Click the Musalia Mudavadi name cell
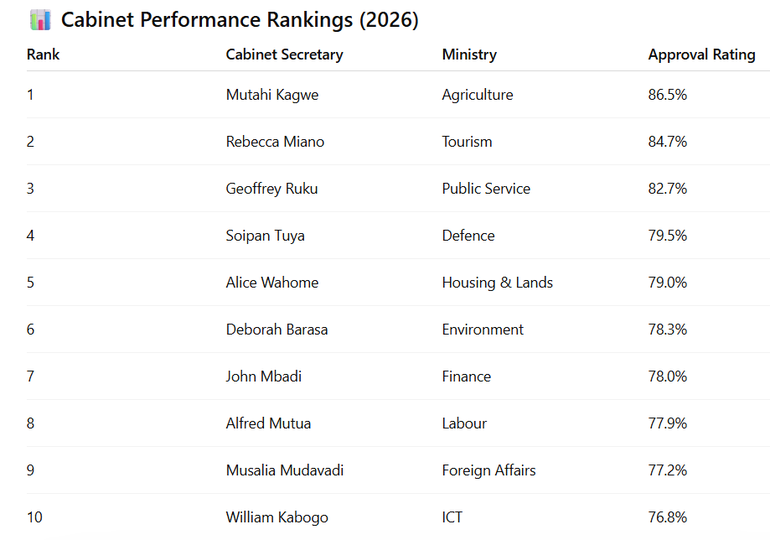This screenshot has width=770, height=540. pos(284,471)
